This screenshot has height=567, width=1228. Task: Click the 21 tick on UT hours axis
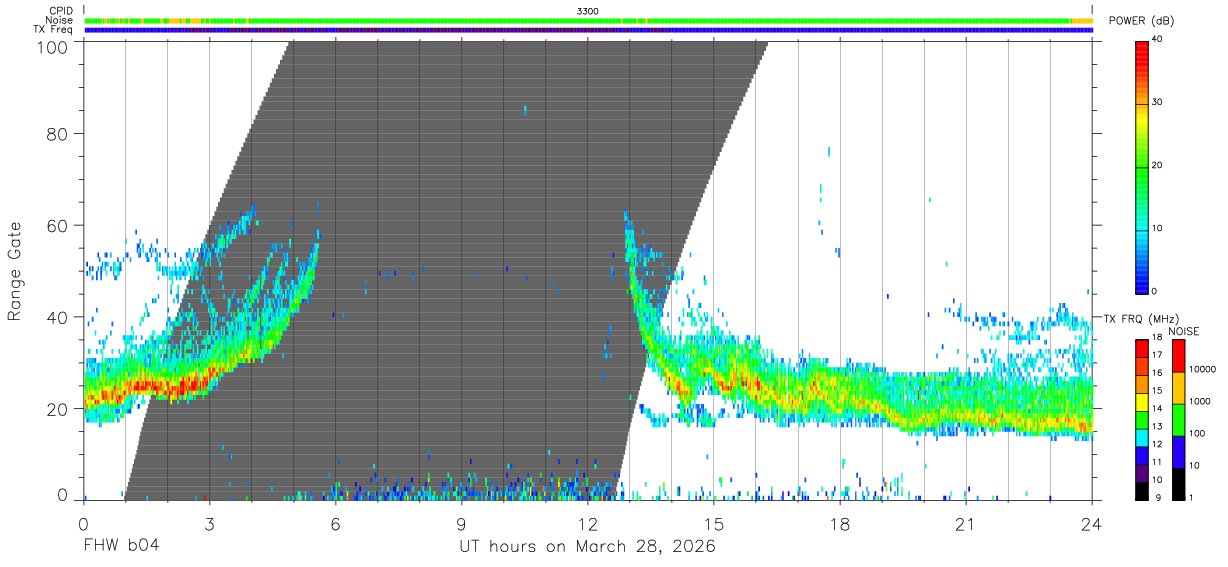click(x=966, y=524)
